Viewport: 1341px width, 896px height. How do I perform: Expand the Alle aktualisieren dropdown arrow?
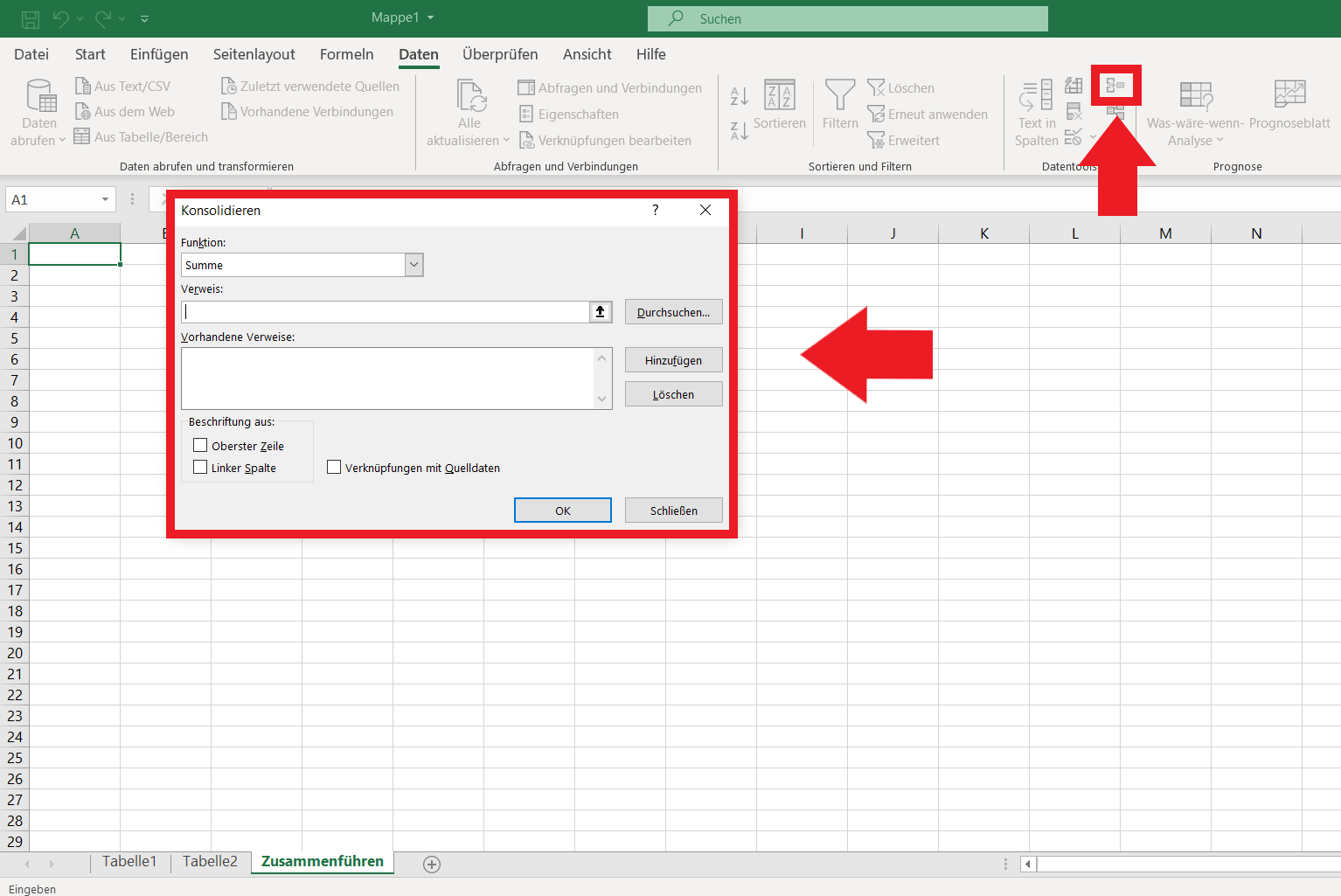[506, 140]
